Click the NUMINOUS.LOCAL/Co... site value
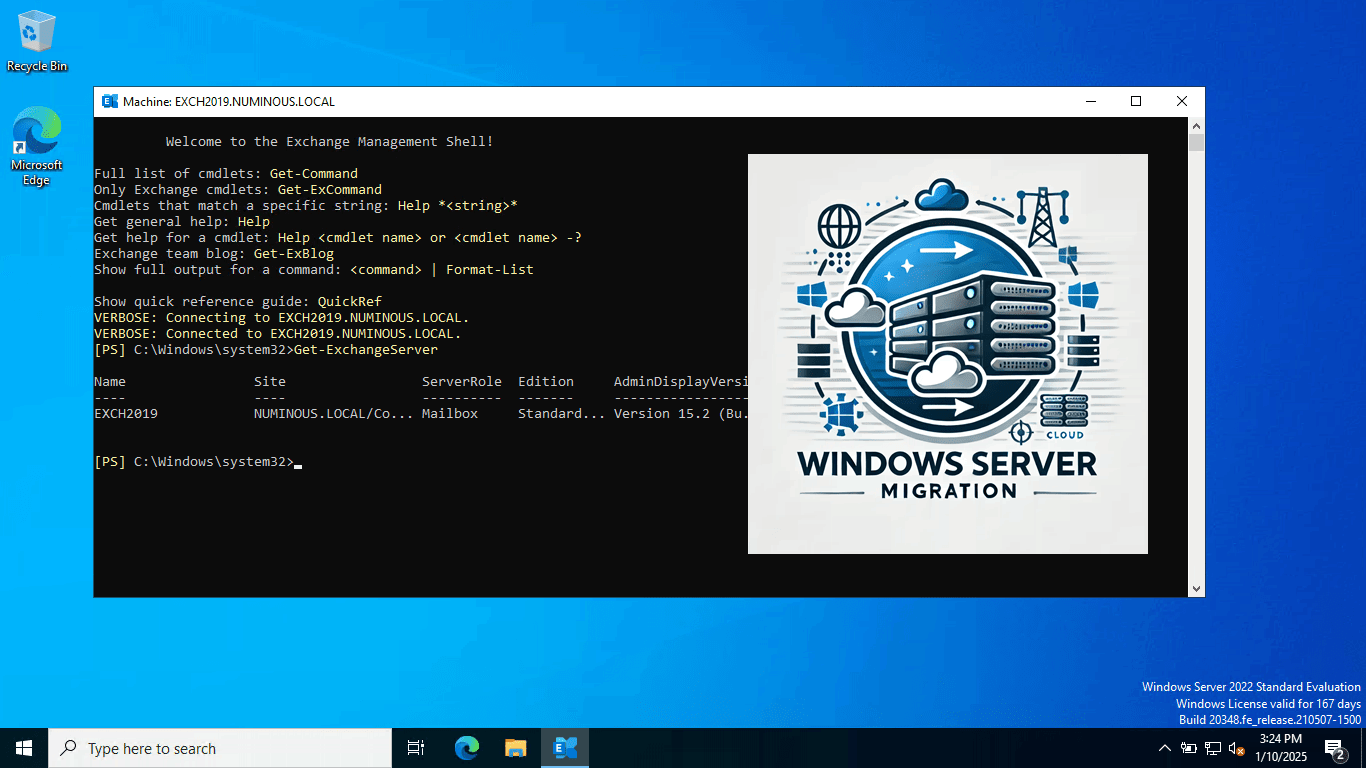This screenshot has height=768, width=1366. point(334,414)
